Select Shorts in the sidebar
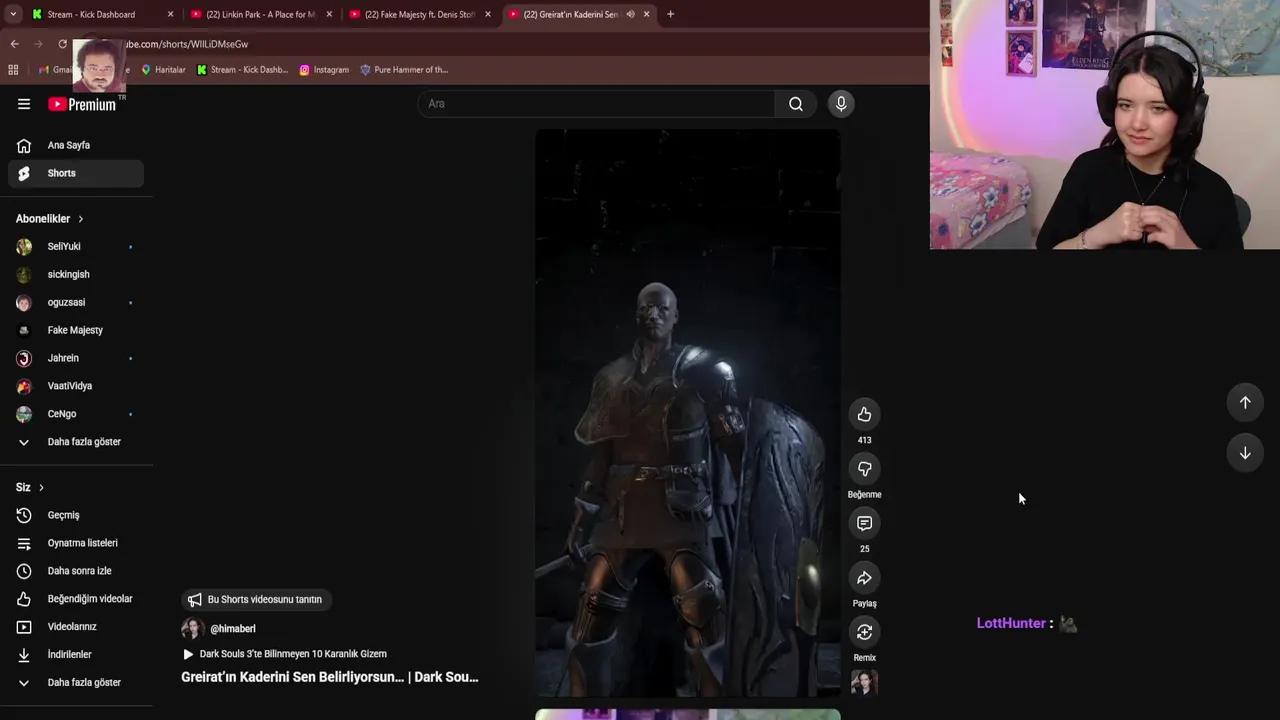Viewport: 1280px width, 720px height. 76,173
